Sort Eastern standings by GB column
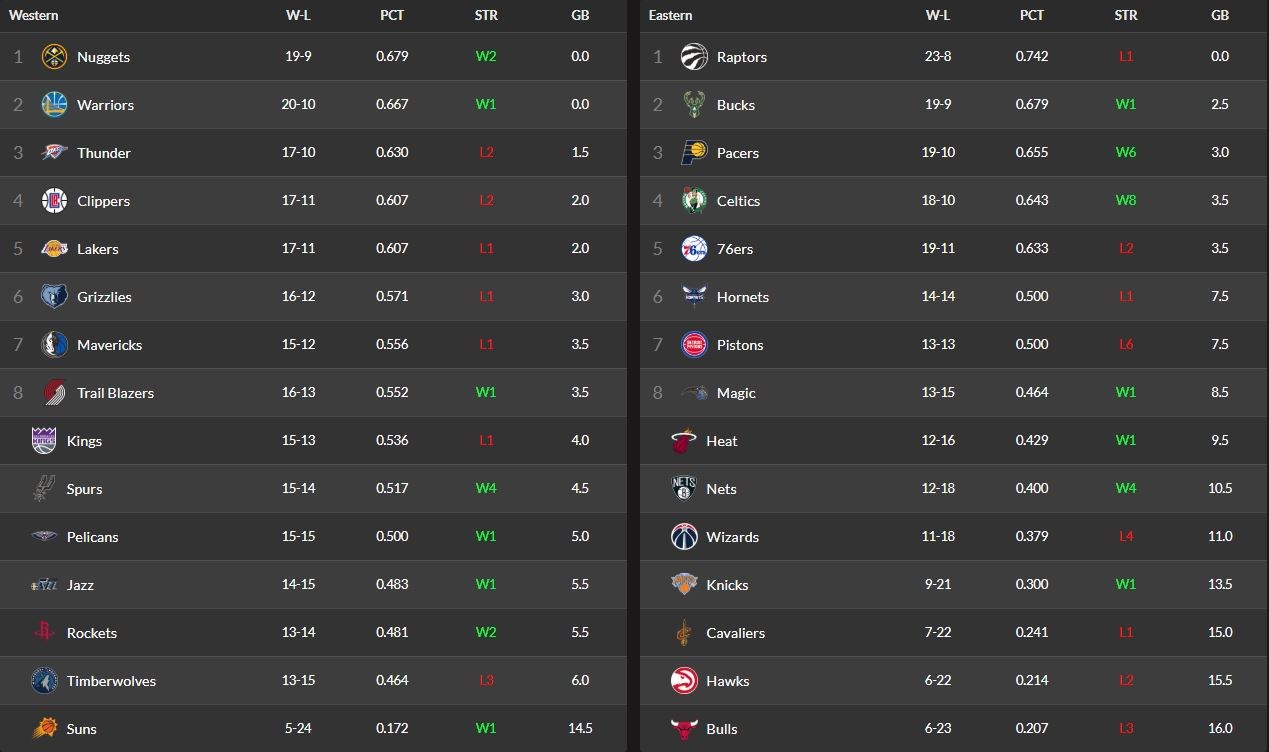1269x752 pixels. click(x=1220, y=15)
